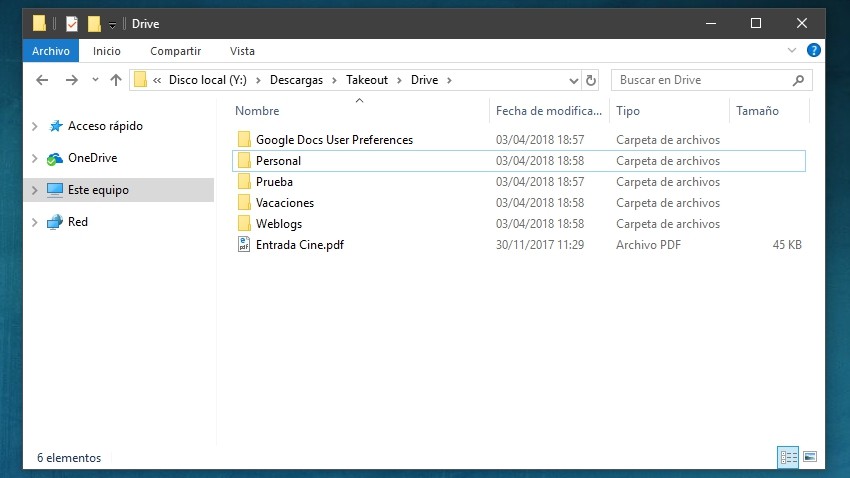The width and height of the screenshot is (850, 478).
Task: Go up one folder level arrow
Action: [116, 80]
